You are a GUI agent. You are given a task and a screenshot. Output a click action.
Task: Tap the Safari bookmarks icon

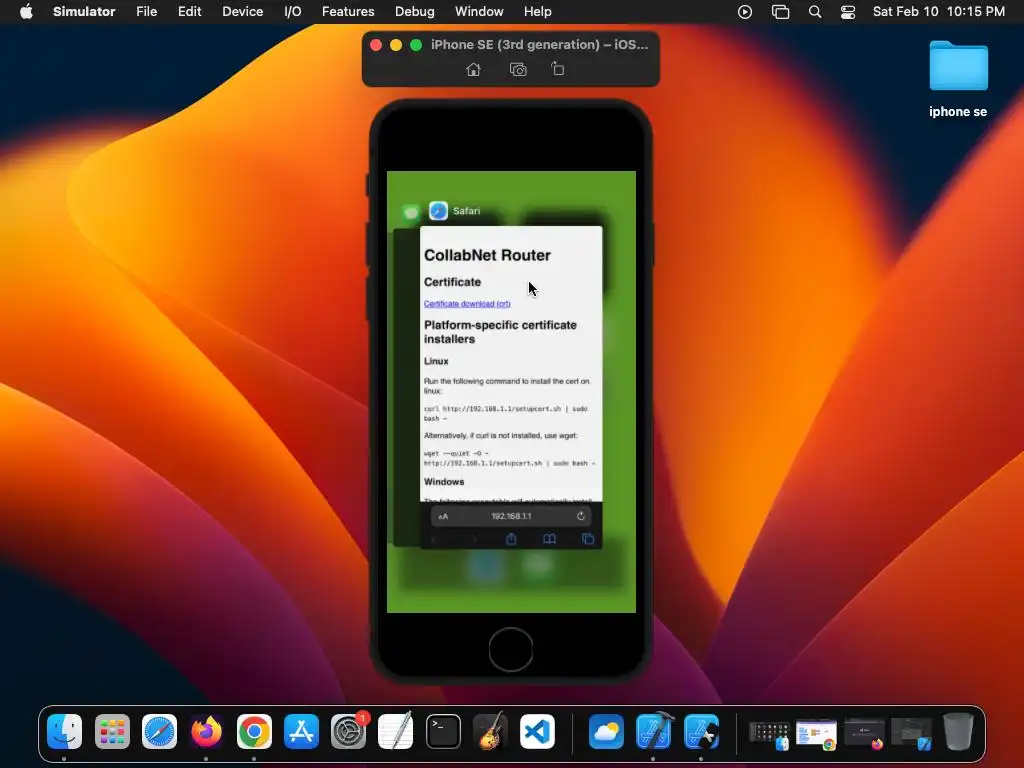click(549, 539)
